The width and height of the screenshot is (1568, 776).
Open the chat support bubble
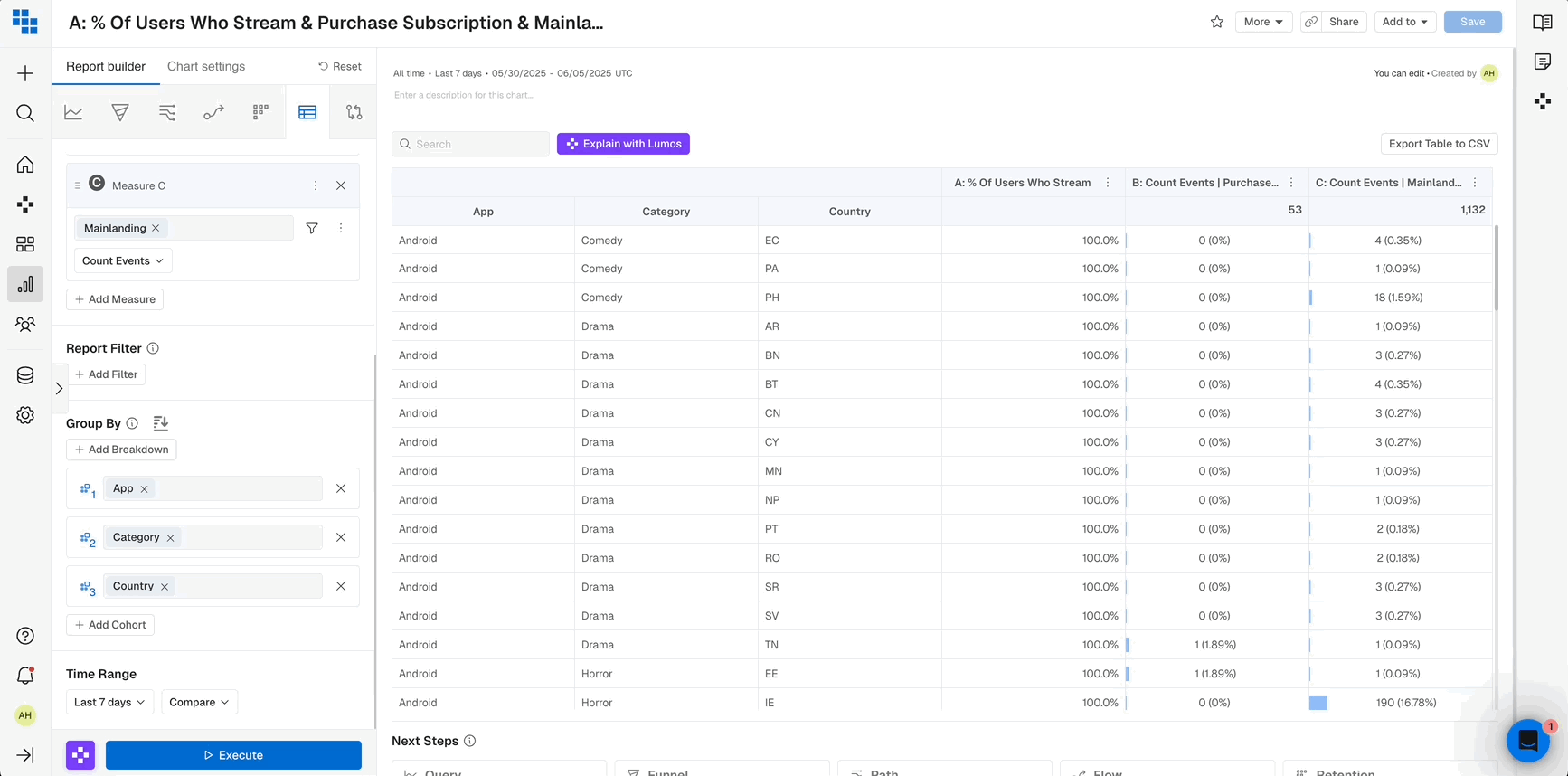(x=1528, y=740)
